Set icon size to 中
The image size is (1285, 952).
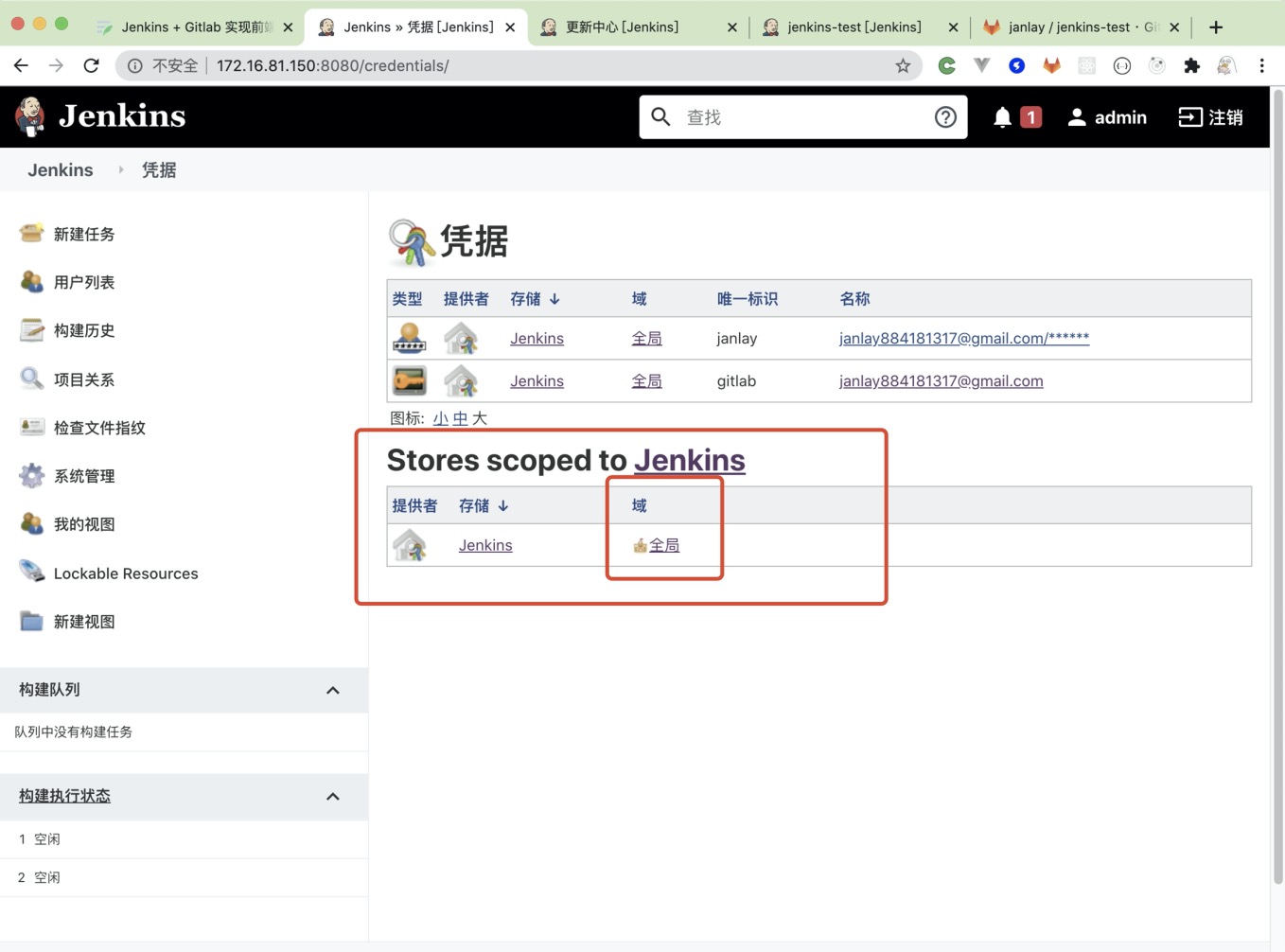pyautogui.click(x=460, y=418)
